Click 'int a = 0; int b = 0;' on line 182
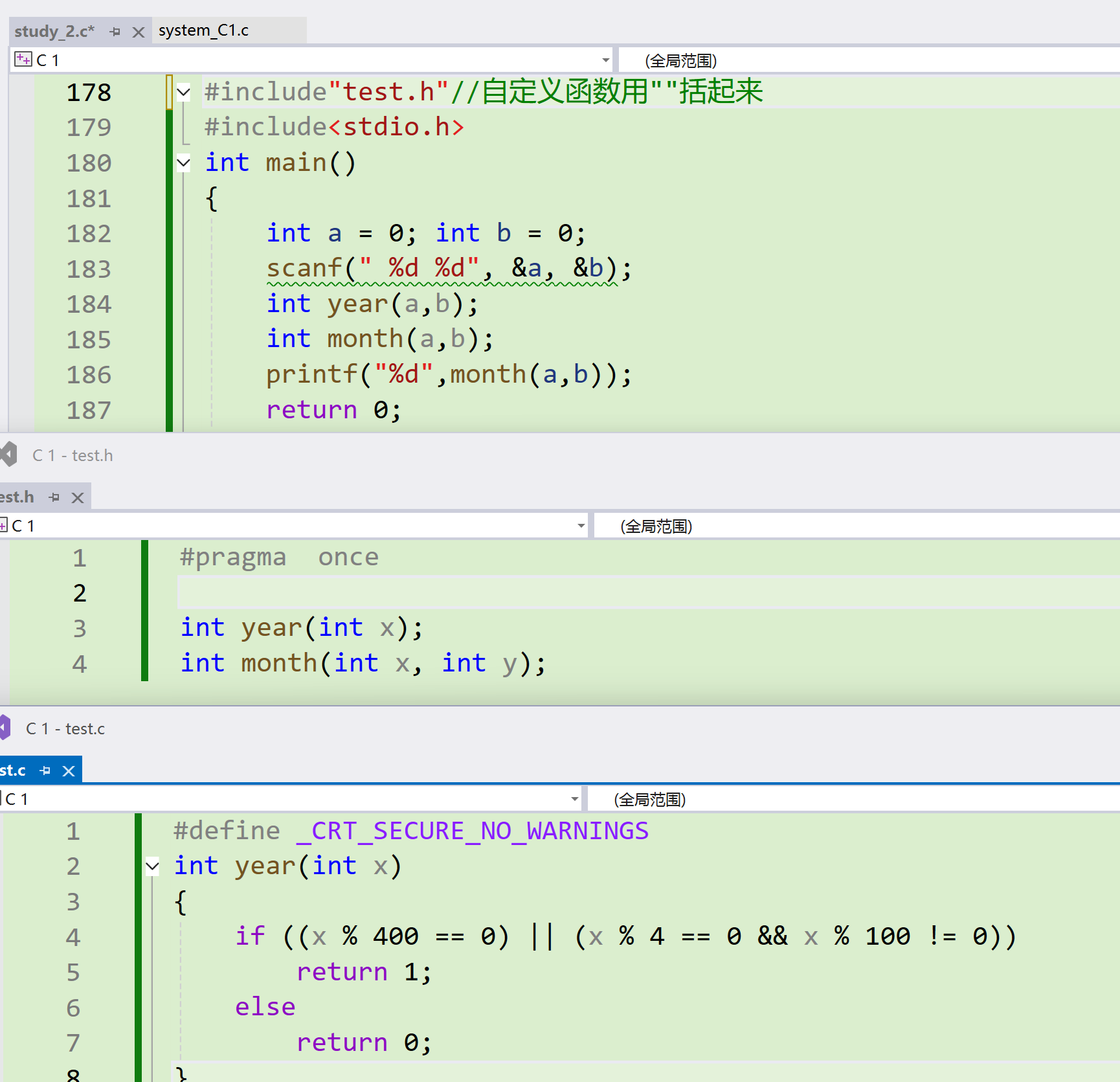 [427, 233]
